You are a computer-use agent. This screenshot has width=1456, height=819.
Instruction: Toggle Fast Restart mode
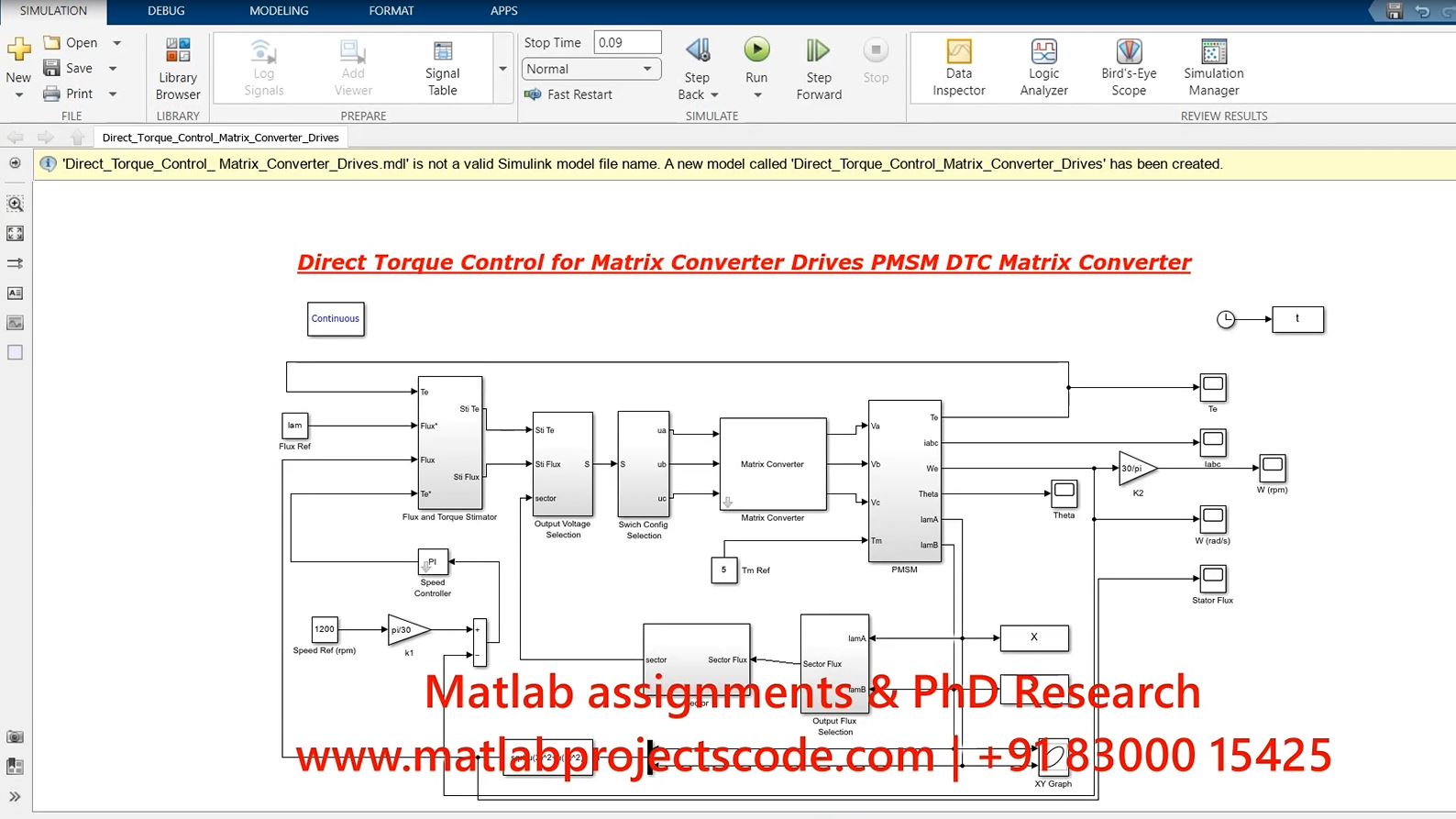568,94
